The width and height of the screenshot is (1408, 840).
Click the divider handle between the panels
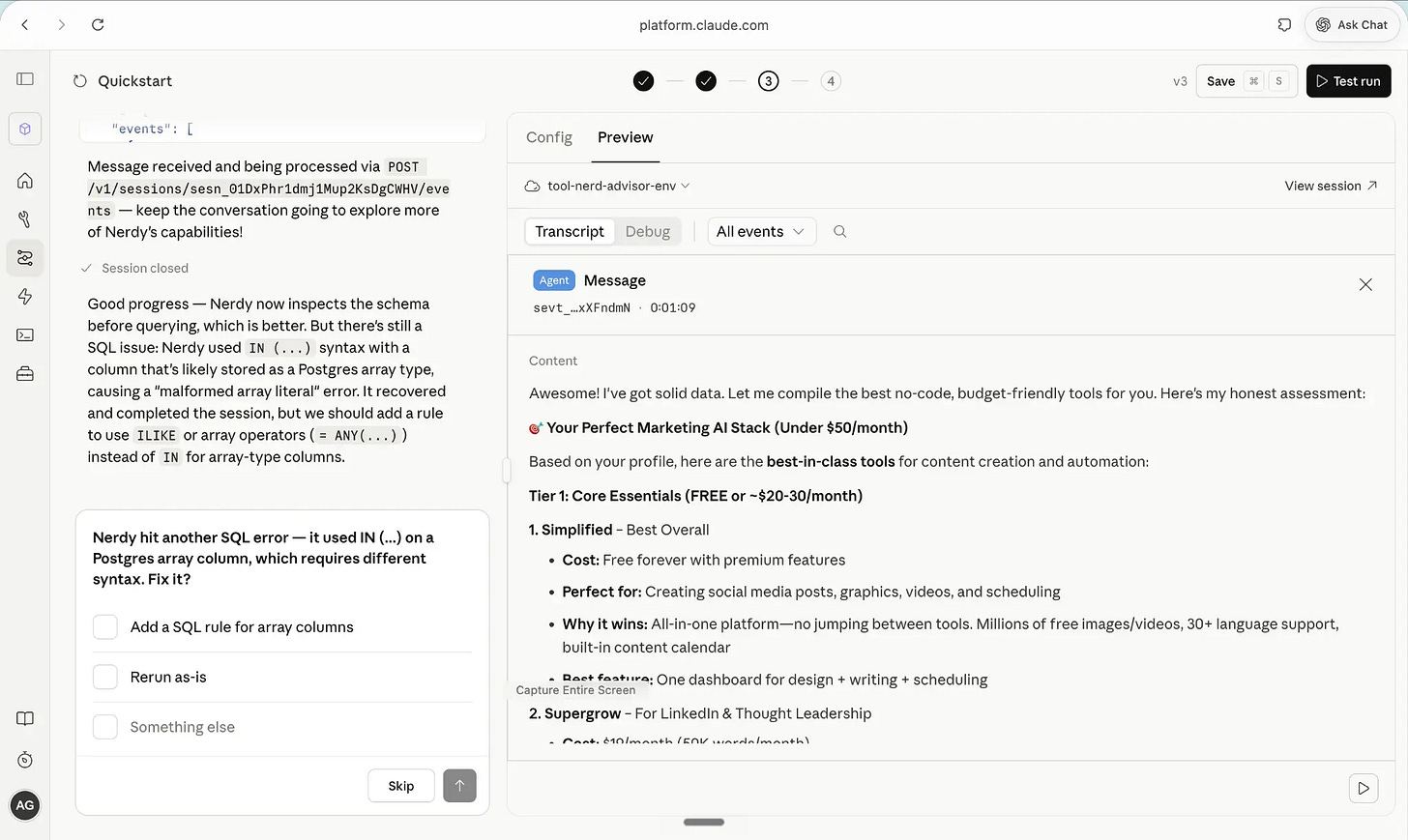(x=506, y=471)
